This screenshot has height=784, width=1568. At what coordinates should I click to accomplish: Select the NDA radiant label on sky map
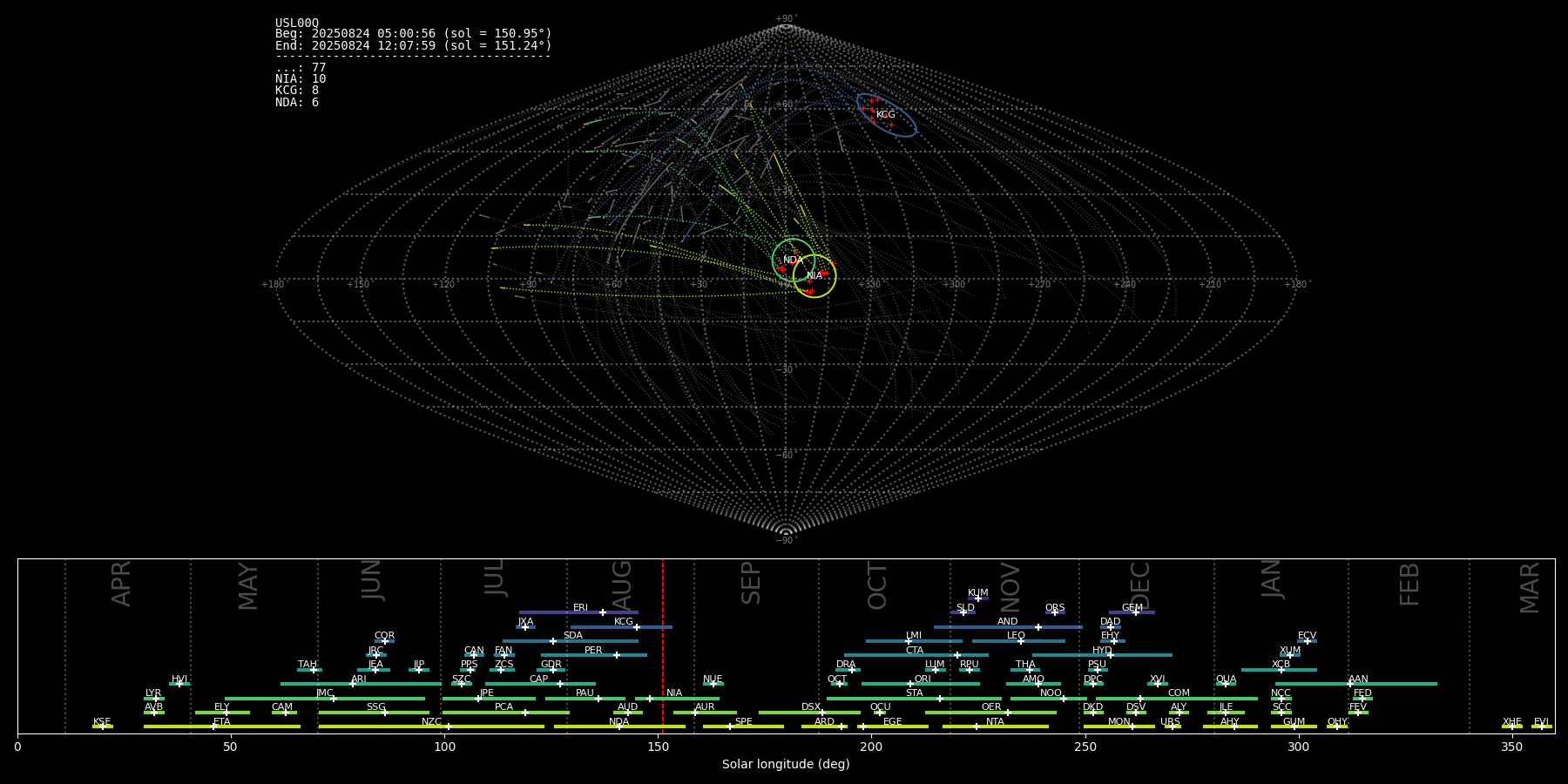pyautogui.click(x=793, y=260)
